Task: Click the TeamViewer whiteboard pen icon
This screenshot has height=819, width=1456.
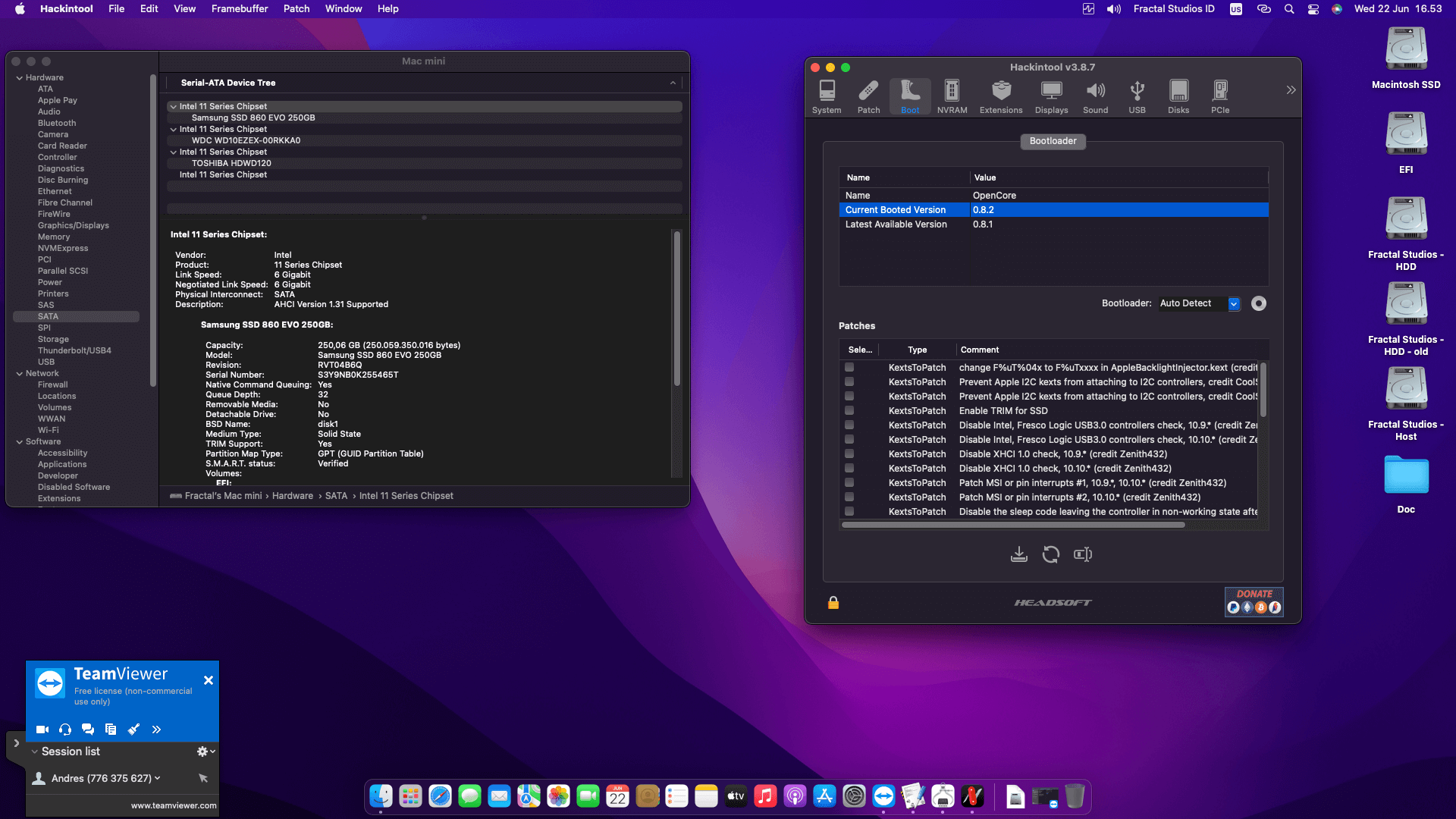Action: [x=133, y=730]
